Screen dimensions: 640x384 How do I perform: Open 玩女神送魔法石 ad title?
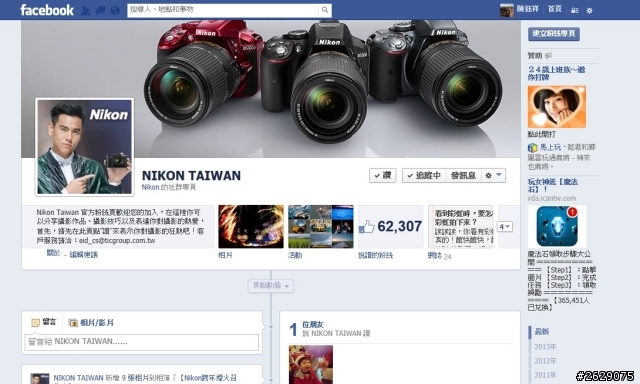click(553, 185)
